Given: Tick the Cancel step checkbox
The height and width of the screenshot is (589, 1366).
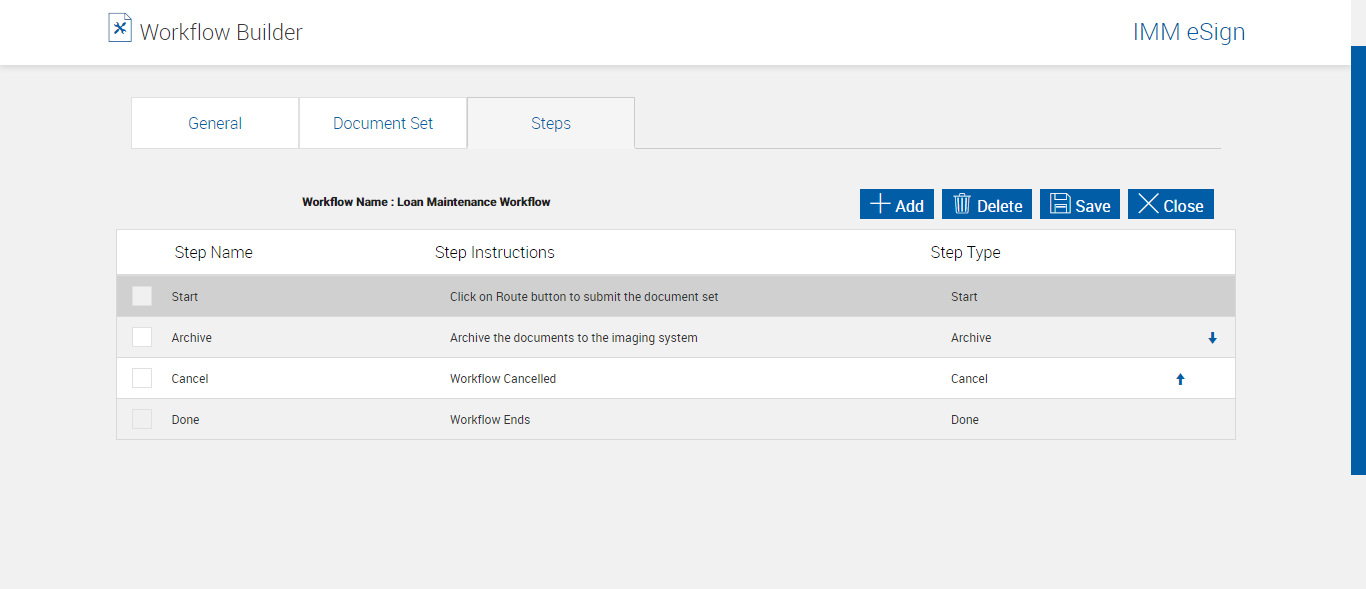Looking at the screenshot, I should coord(142,378).
